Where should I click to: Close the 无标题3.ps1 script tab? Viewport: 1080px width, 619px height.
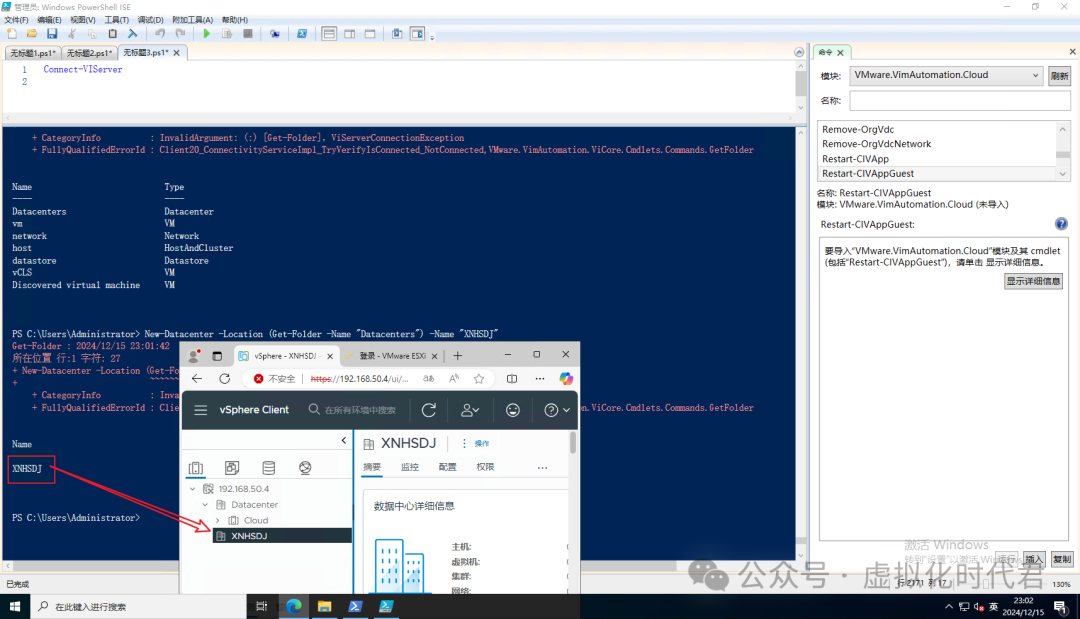point(176,53)
